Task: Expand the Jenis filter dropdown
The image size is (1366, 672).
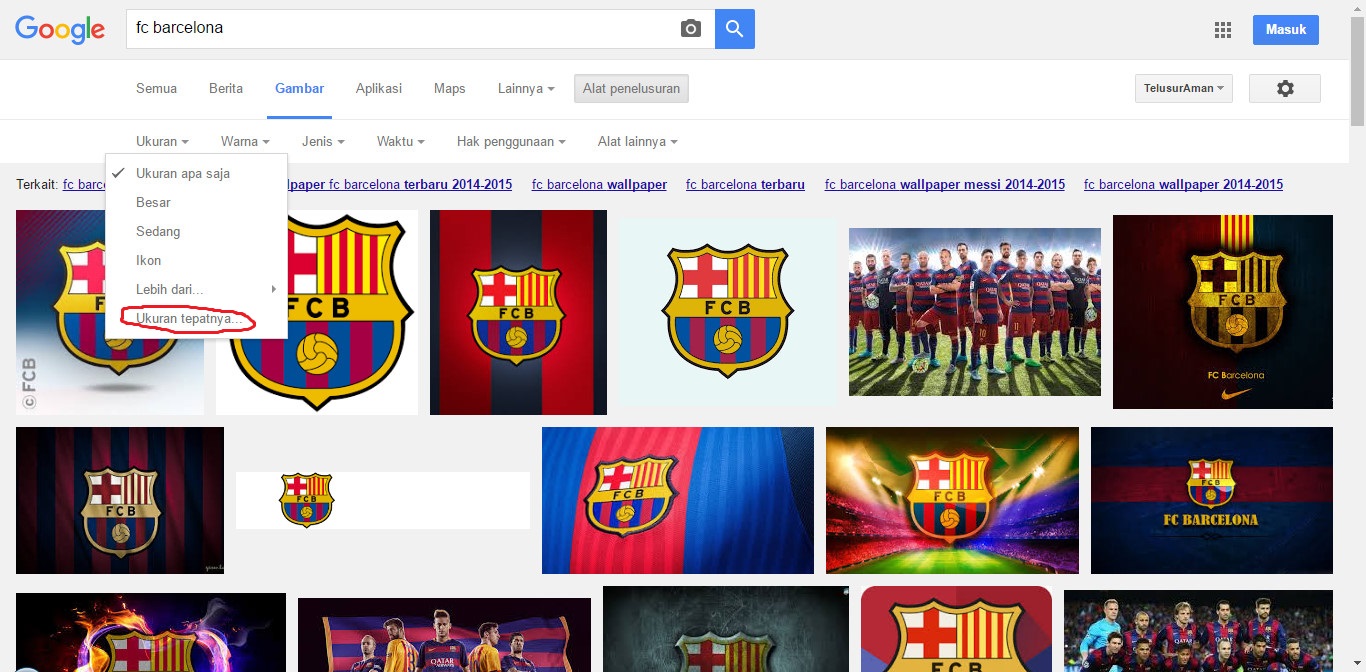Action: [323, 142]
